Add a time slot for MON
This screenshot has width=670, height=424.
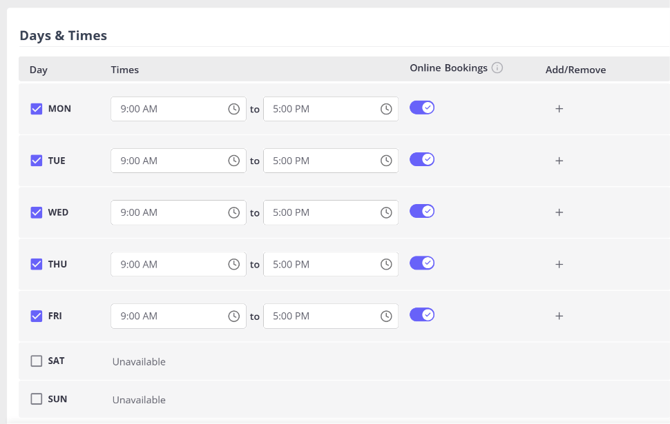click(x=559, y=109)
